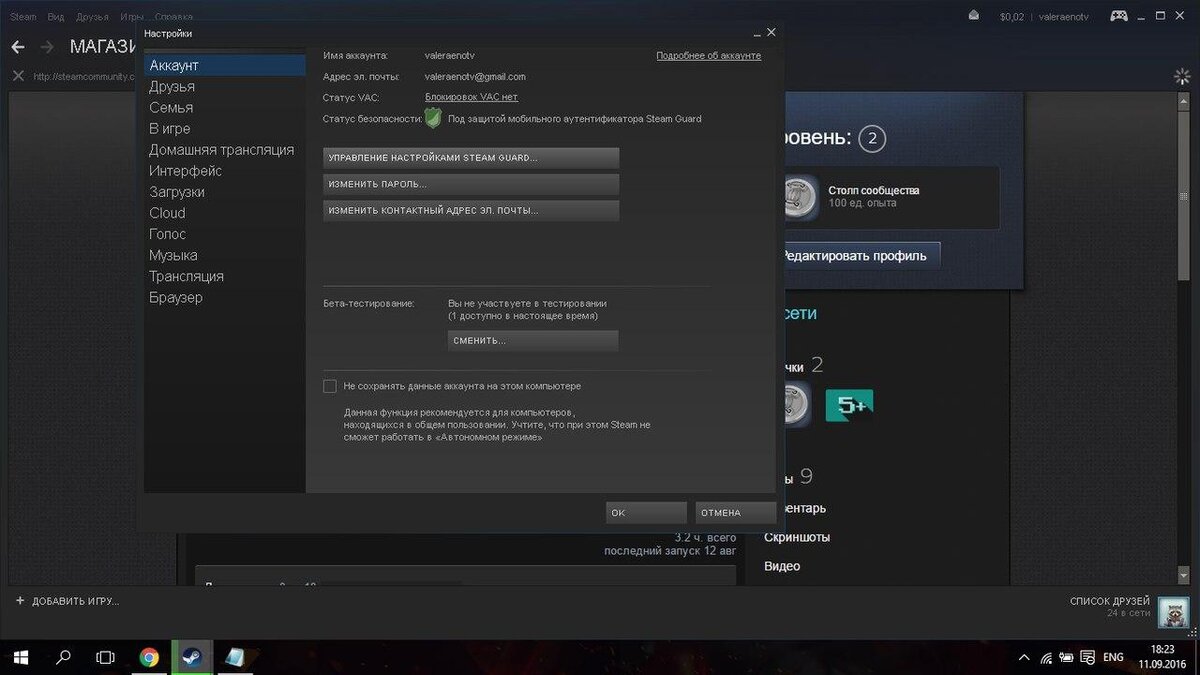Image resolution: width=1200 pixels, height=675 pixels.
Task: Open the notepad-like app on taskbar
Action: coord(234,657)
